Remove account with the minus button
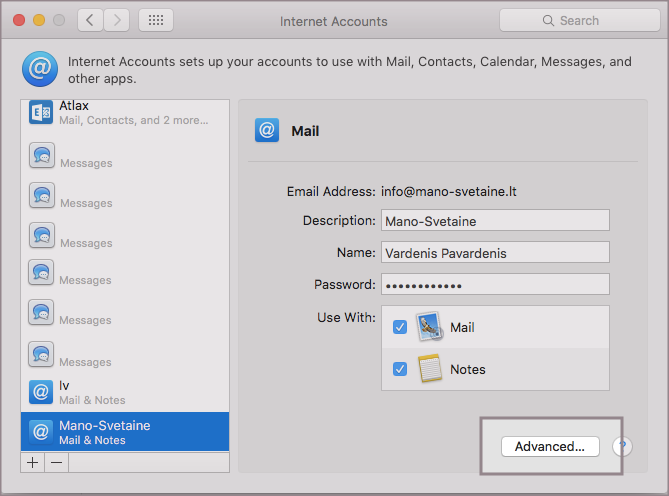This screenshot has height=496, width=669. click(x=57, y=462)
